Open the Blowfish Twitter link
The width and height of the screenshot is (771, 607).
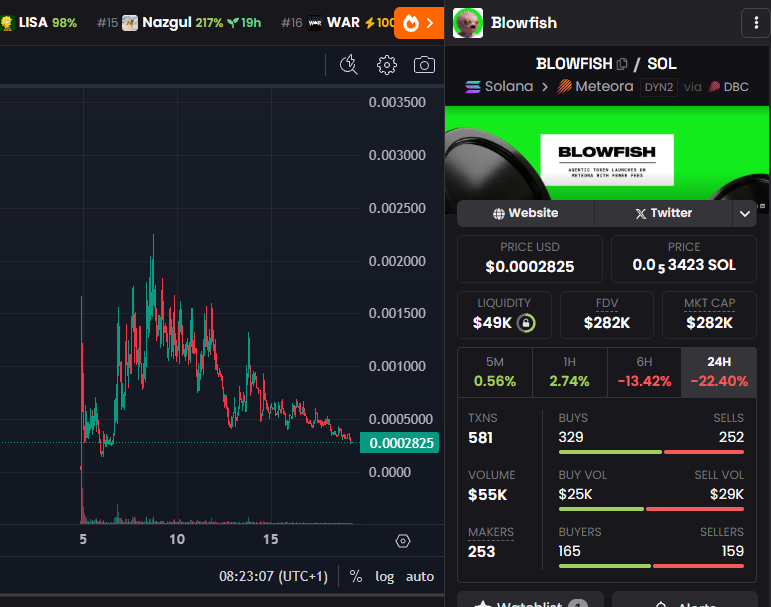[663, 213]
